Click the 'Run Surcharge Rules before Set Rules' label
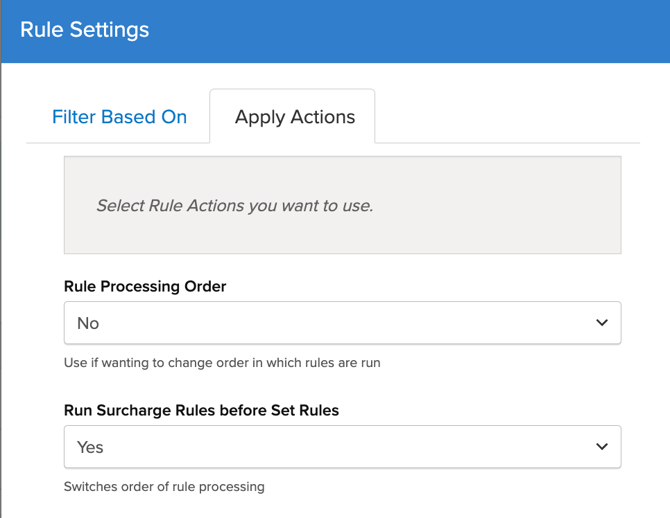 pos(201,410)
